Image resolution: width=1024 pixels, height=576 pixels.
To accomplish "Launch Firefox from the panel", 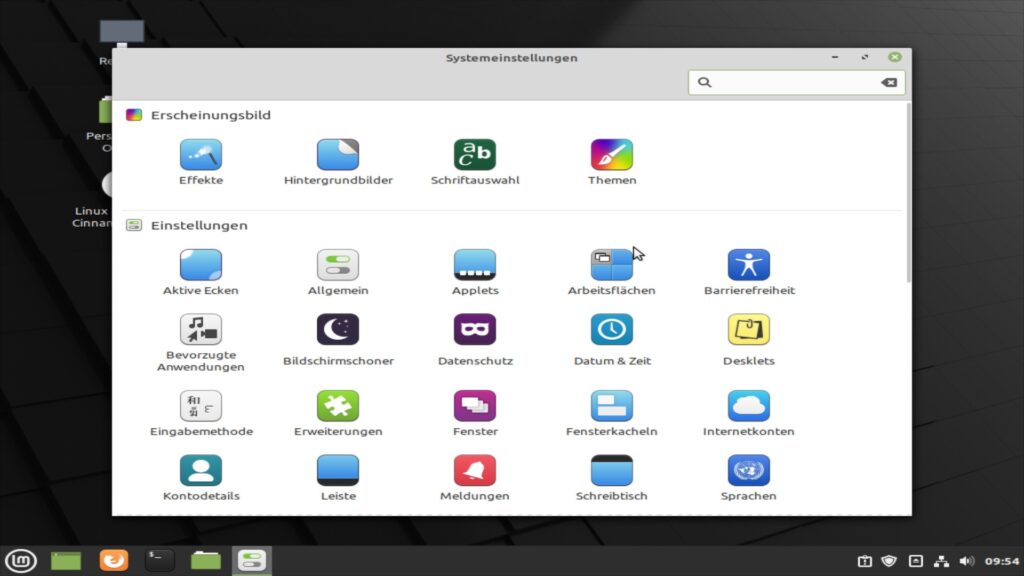I will [114, 560].
